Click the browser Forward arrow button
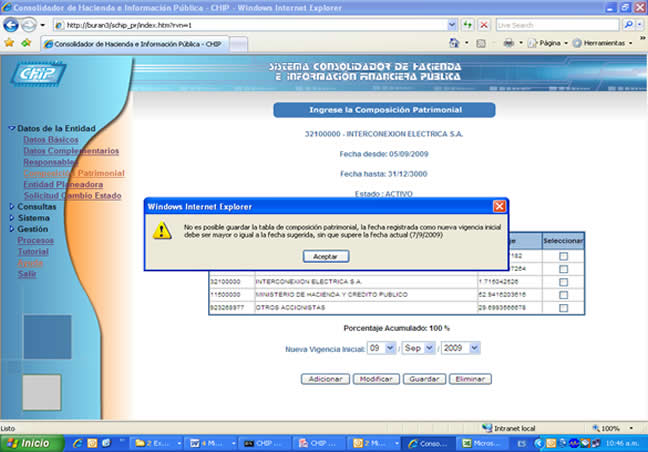Viewport: 648px width, 452px height. coord(29,25)
